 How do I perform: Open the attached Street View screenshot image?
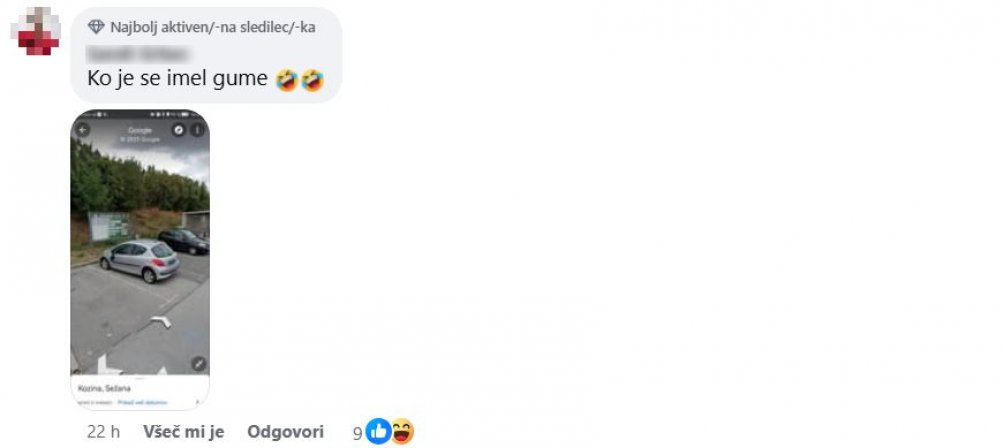tap(140, 259)
